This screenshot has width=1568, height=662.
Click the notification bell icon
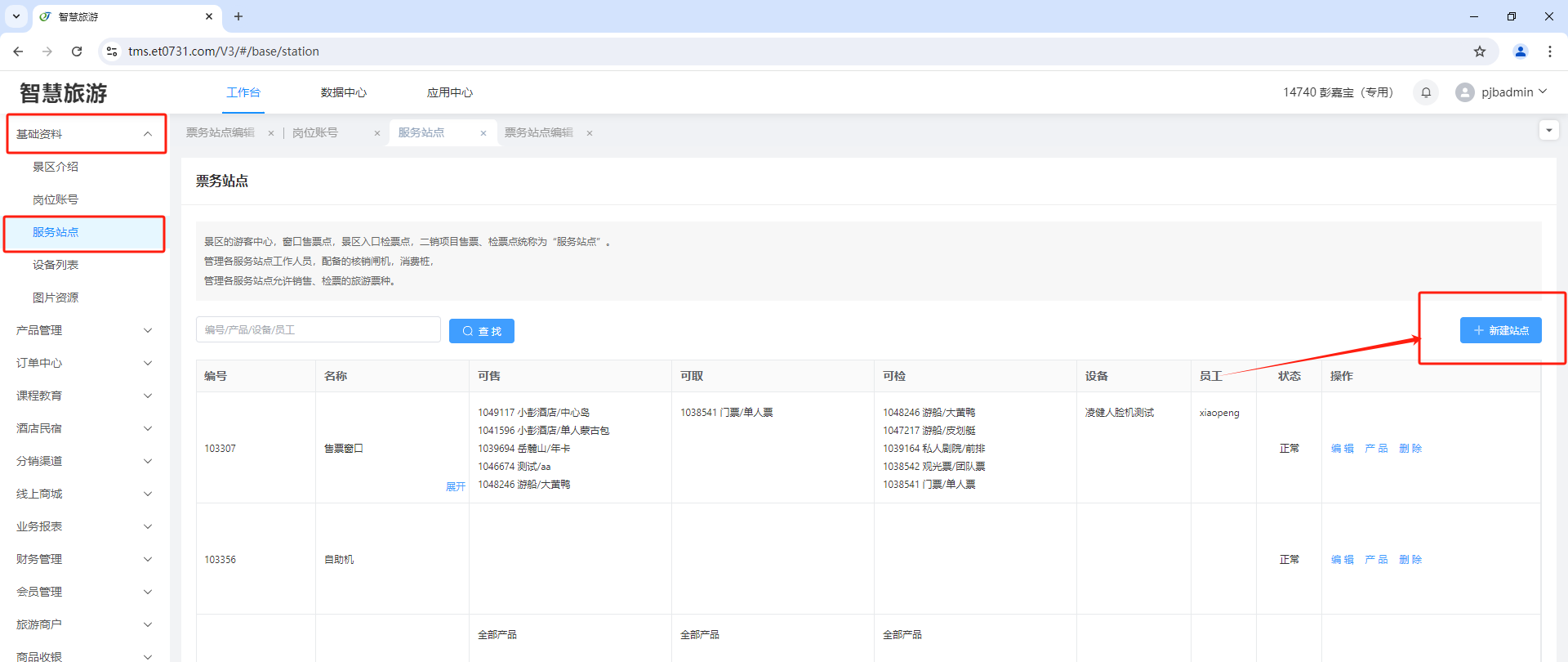tap(1426, 92)
